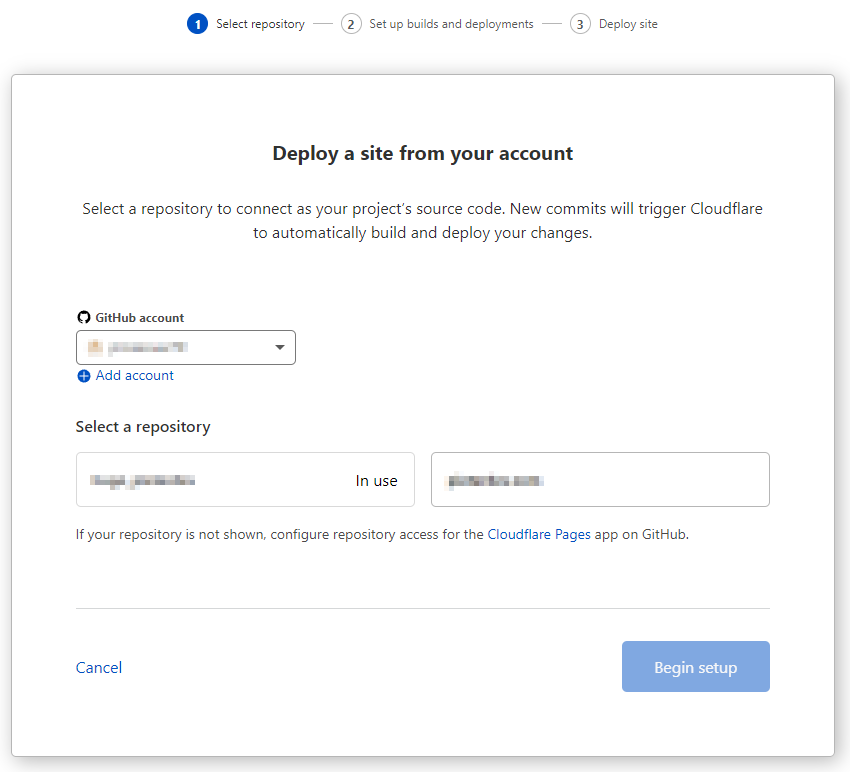
Task: Click the 'Select a repository' heading
Action: pyautogui.click(x=143, y=427)
